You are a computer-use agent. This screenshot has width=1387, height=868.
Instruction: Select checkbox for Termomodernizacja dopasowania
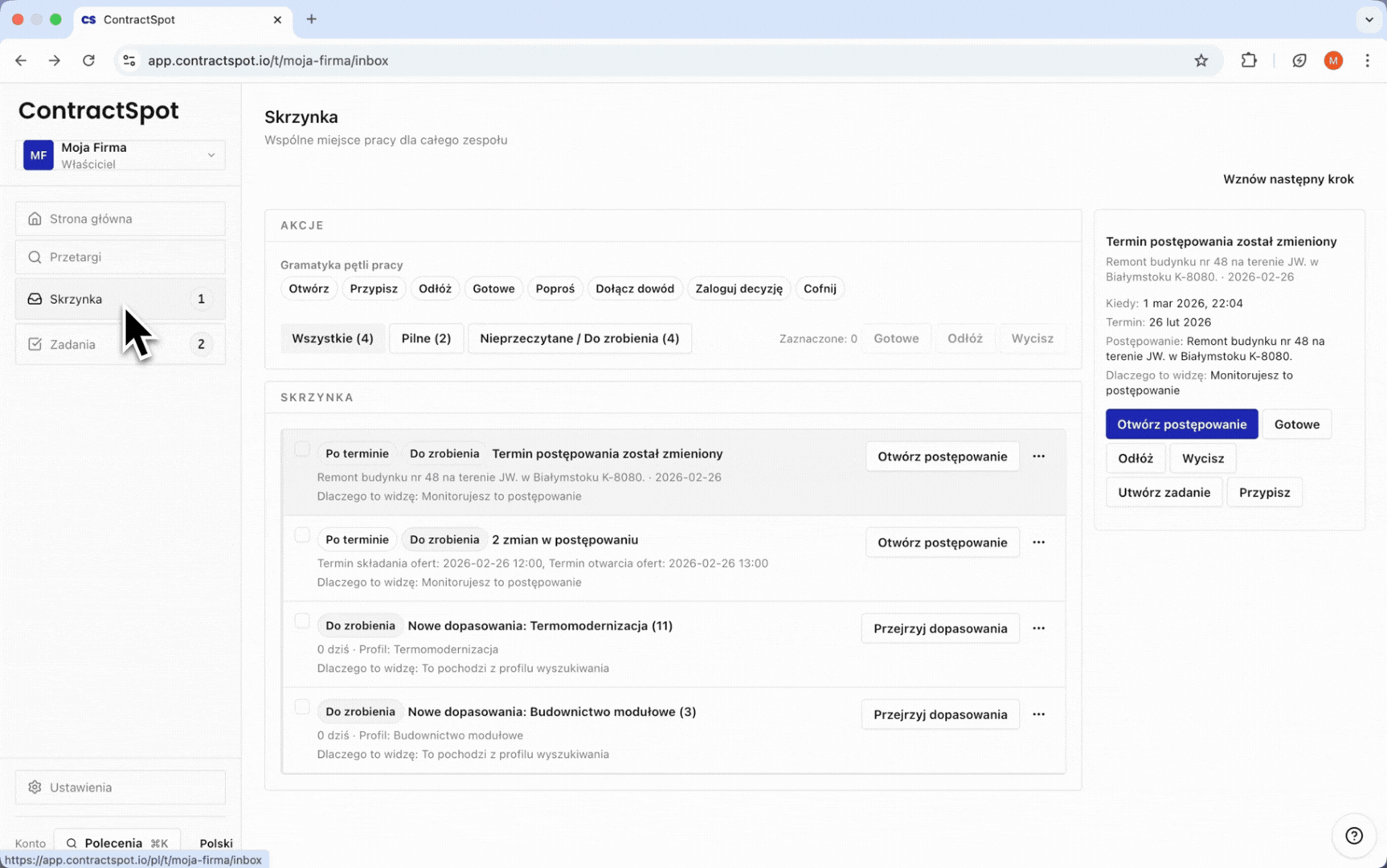[x=302, y=621]
